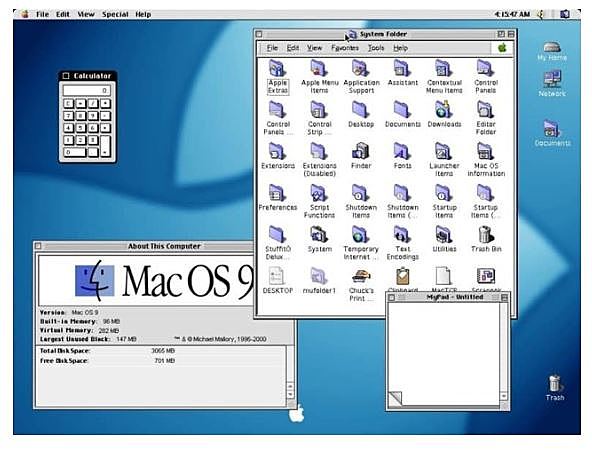
Task: Collapse the System Folder window with windowshade box
Action: [510, 34]
